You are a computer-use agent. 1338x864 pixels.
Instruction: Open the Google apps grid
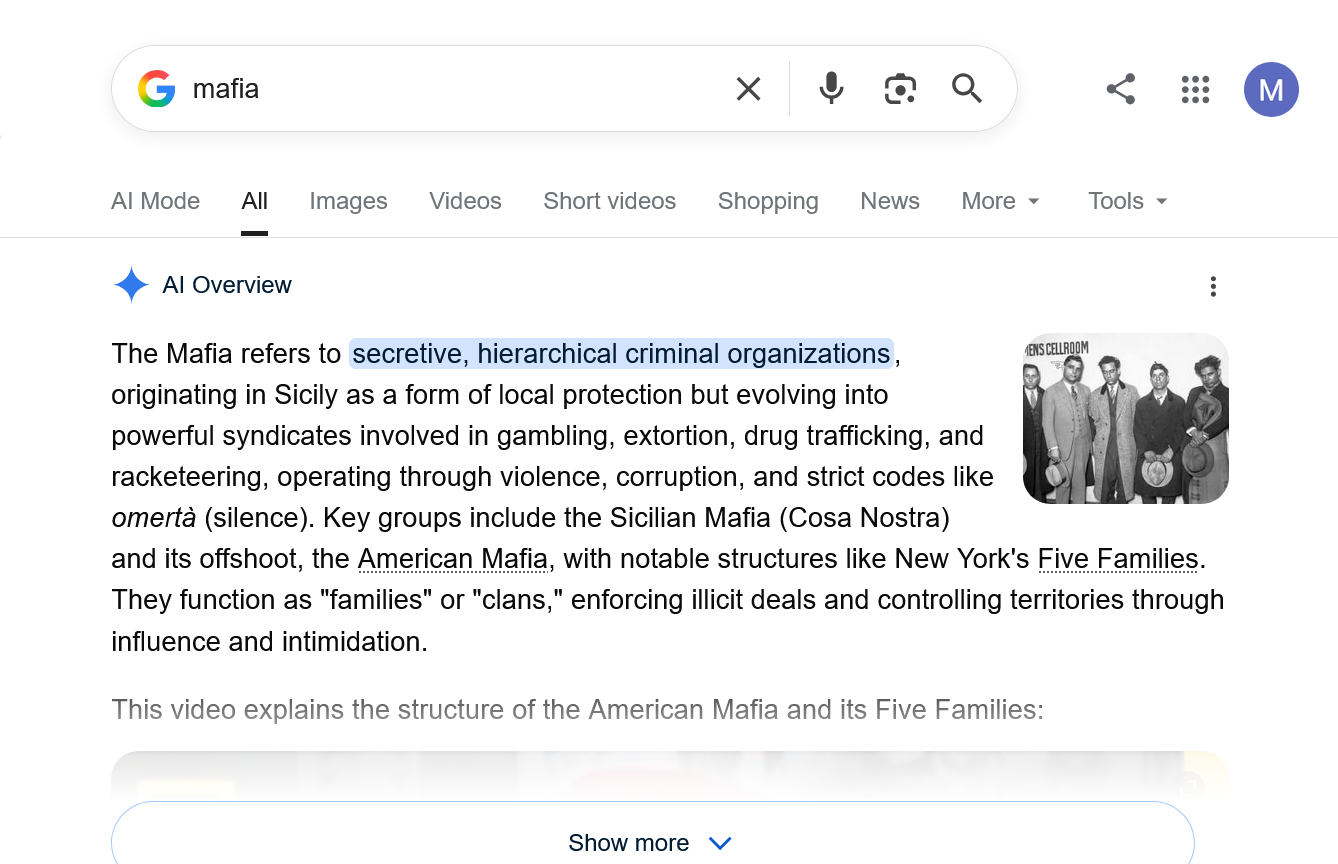(x=1195, y=89)
